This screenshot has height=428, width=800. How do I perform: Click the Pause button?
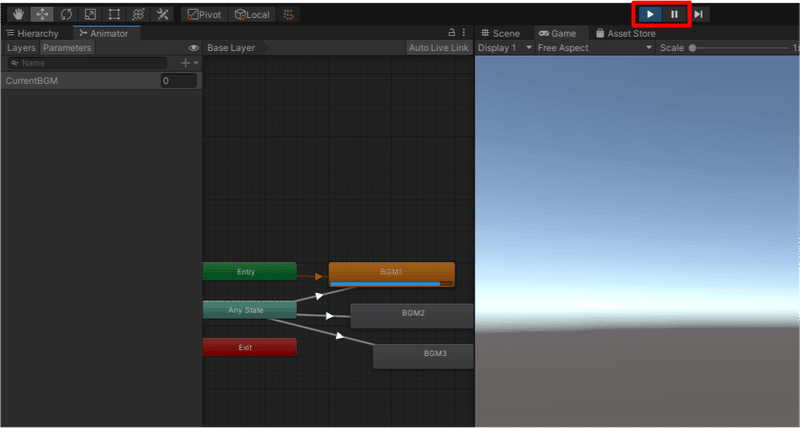674,14
